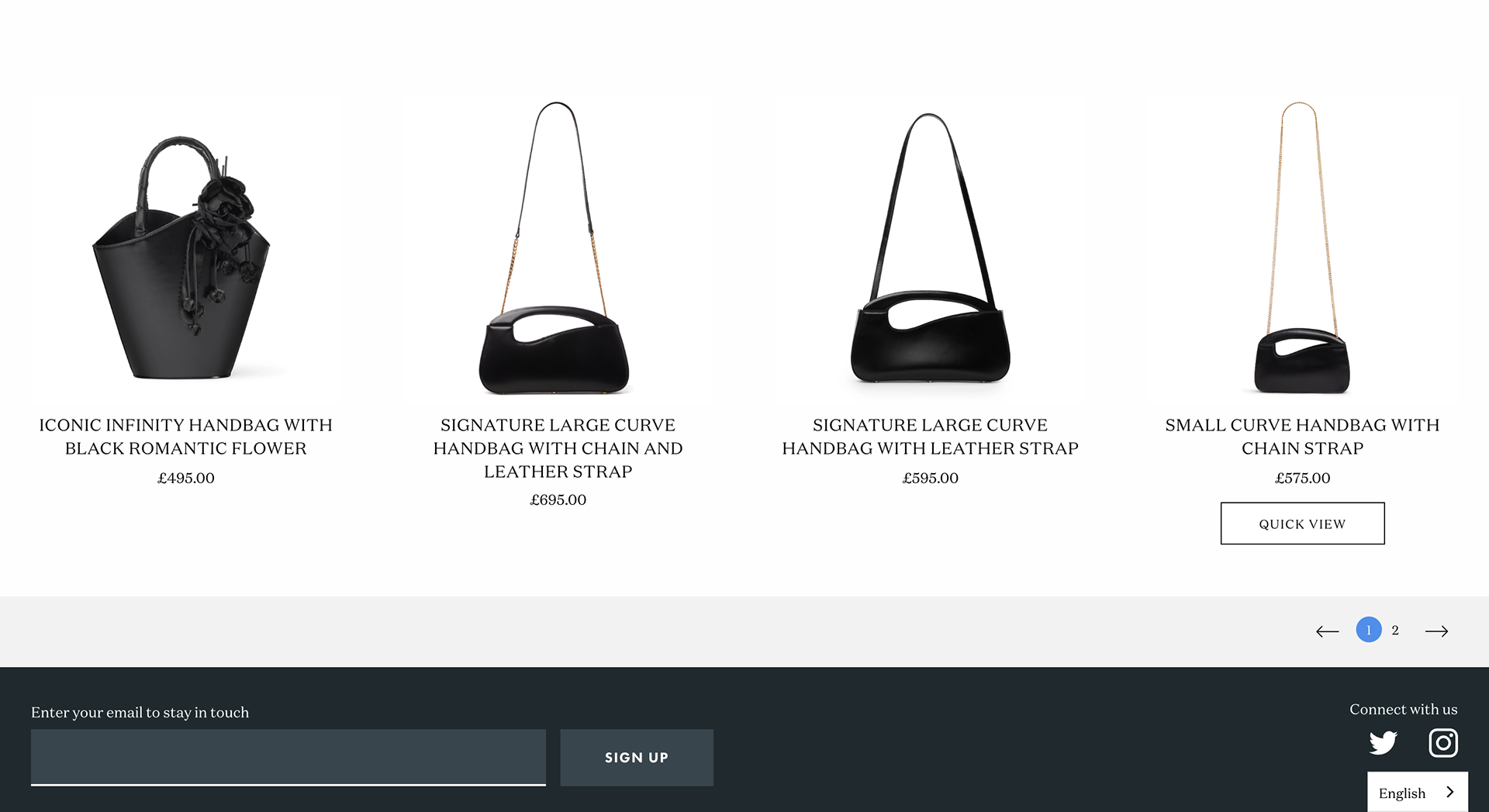Open Iconic Infinity Handbag product image
The image size is (1489, 812).
coord(186,248)
